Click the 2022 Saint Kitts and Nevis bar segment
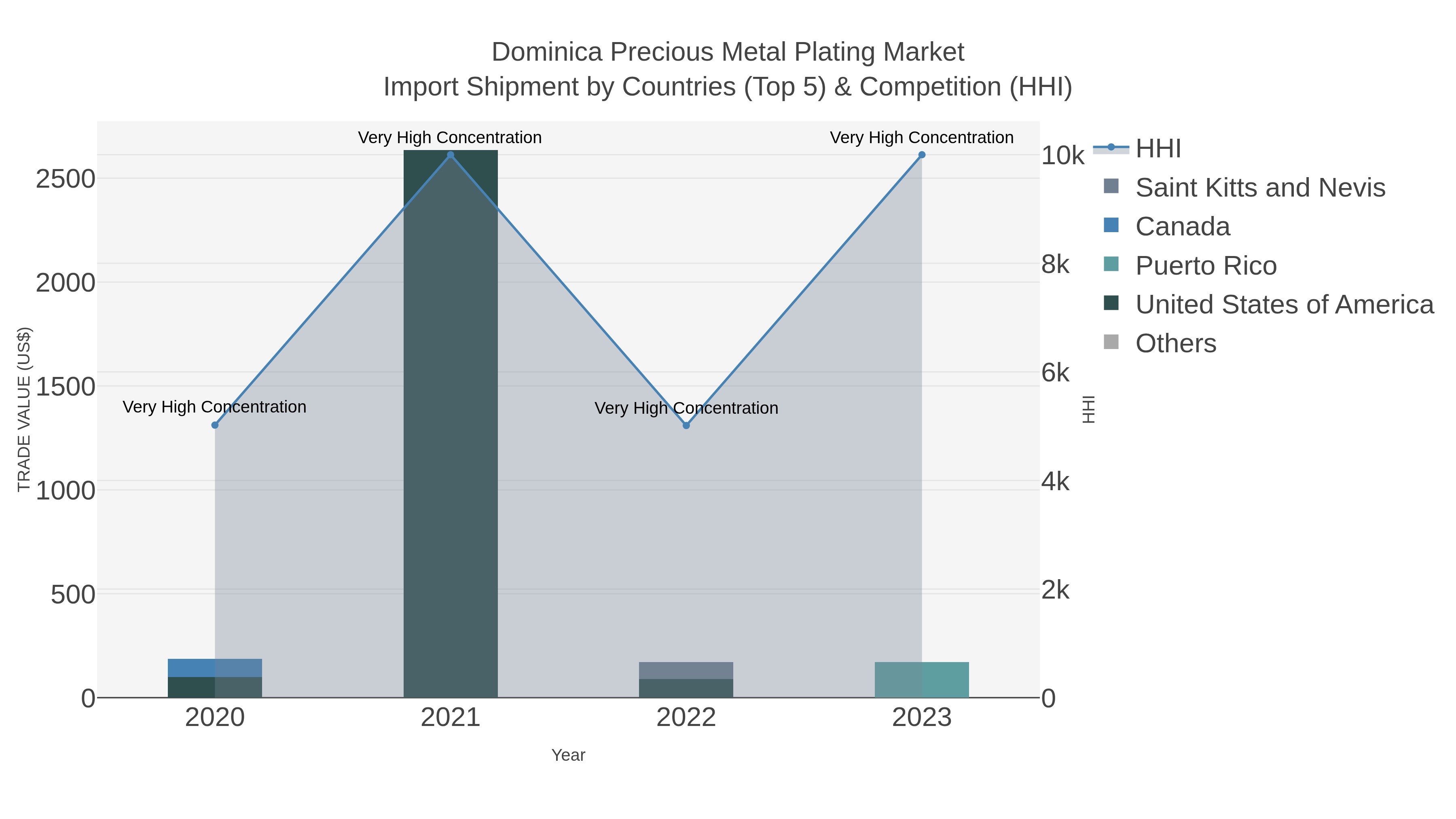1456x819 pixels. click(x=686, y=671)
